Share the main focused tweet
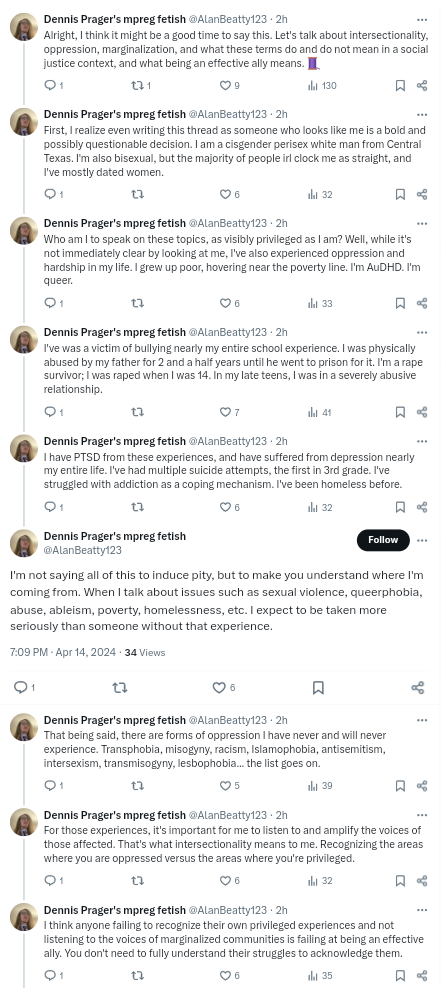This screenshot has width=441, height=988. coord(418,687)
